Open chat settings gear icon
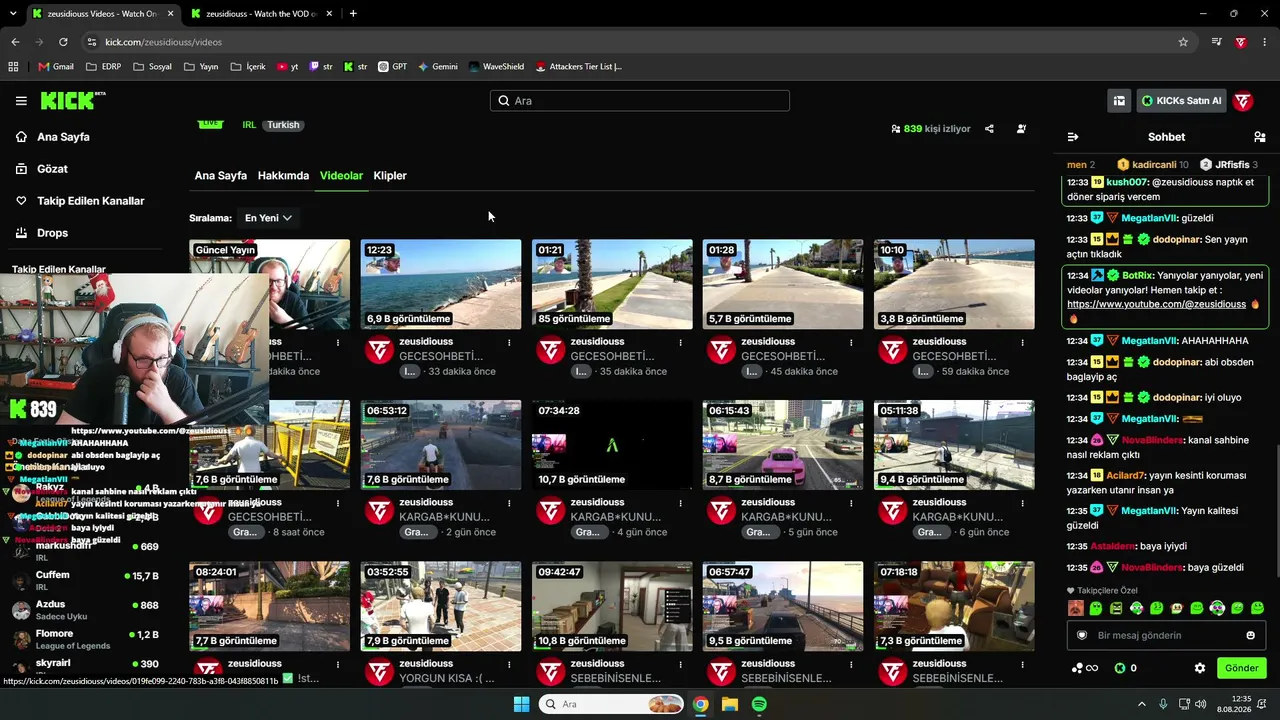1280x720 pixels. click(x=1200, y=668)
